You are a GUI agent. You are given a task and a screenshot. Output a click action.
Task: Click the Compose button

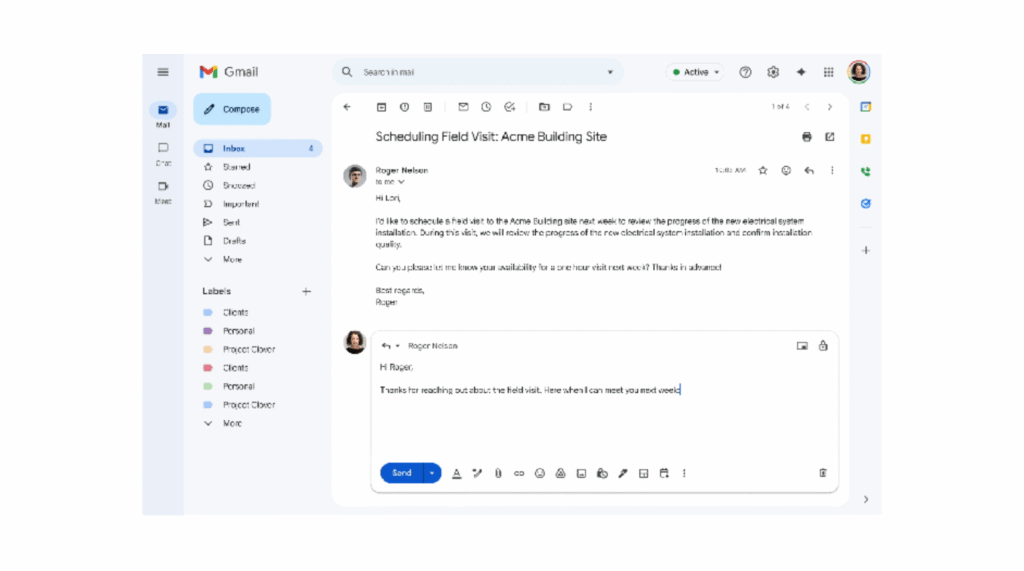click(x=232, y=109)
